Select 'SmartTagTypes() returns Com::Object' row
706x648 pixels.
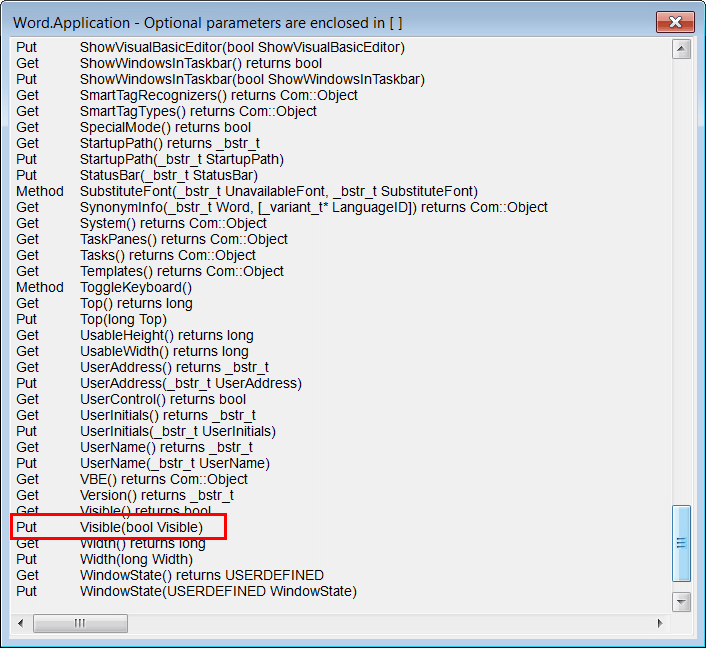[x=166, y=111]
